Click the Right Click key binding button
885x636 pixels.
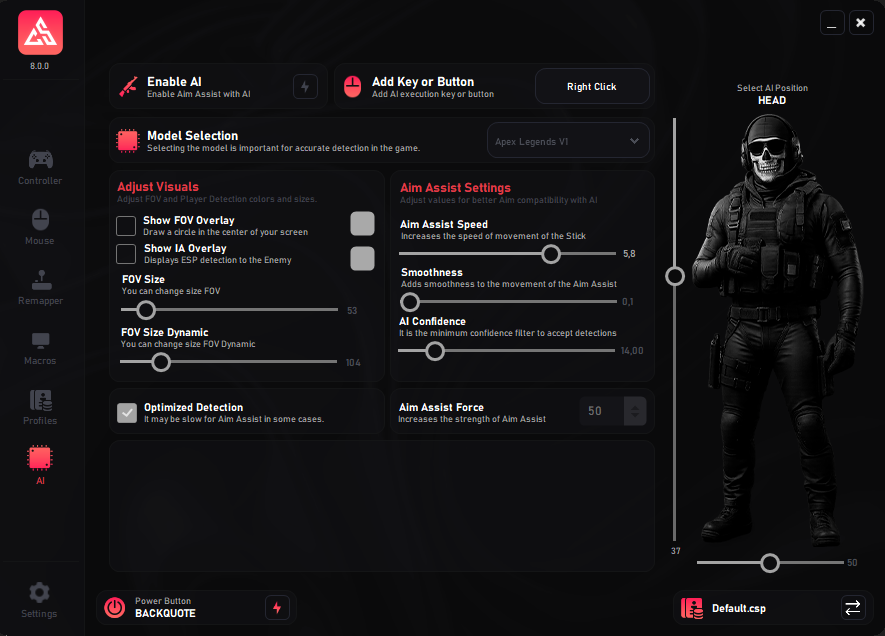592,86
